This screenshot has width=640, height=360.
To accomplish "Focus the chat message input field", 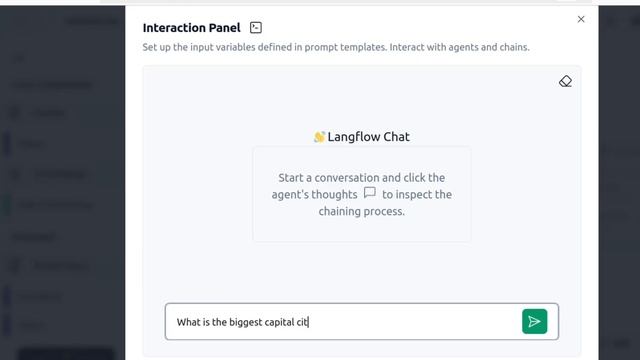I will click(x=342, y=322).
